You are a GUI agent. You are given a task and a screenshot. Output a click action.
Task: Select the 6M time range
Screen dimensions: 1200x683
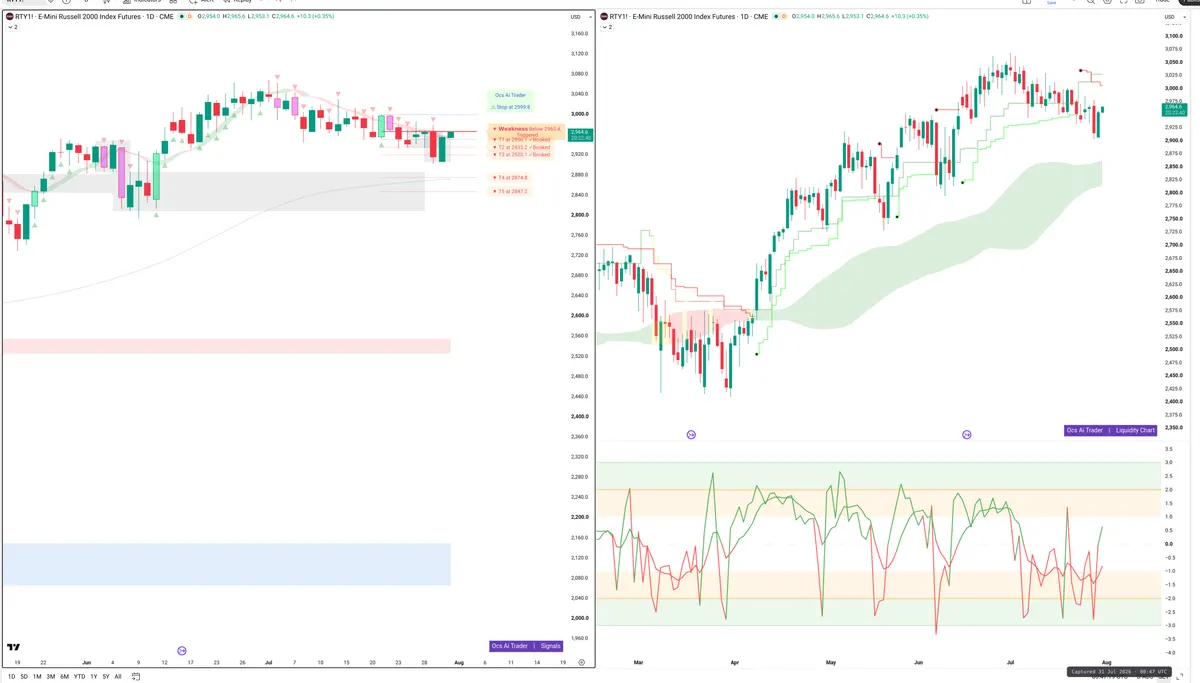[x=65, y=677]
